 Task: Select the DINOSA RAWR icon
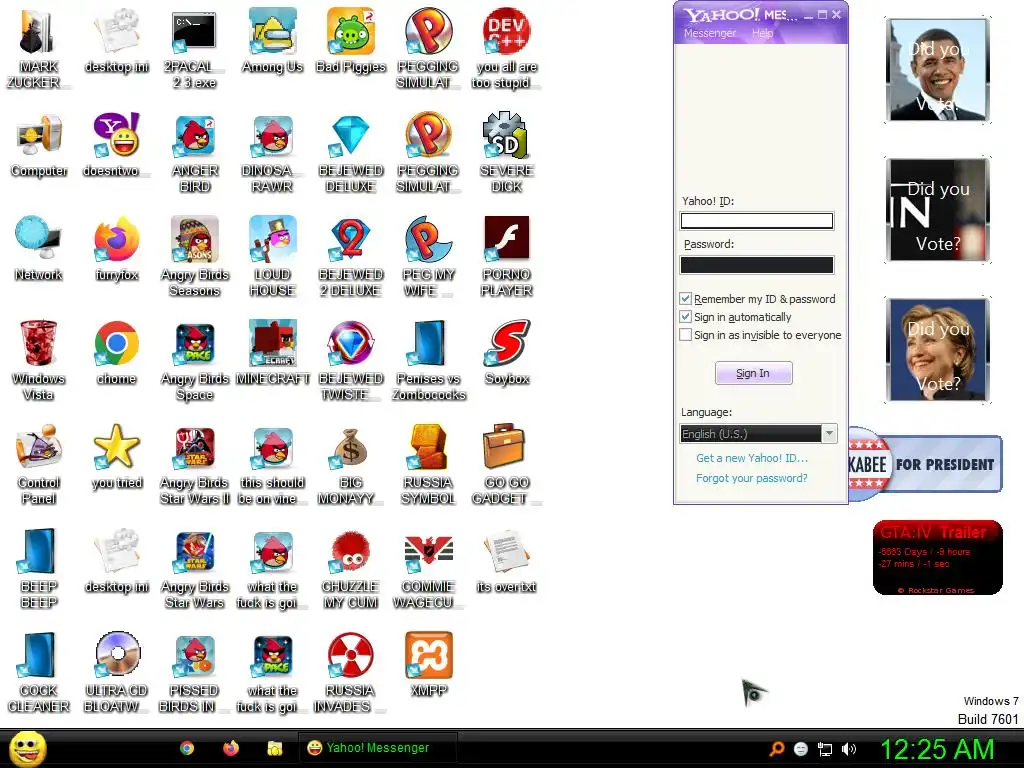click(272, 152)
